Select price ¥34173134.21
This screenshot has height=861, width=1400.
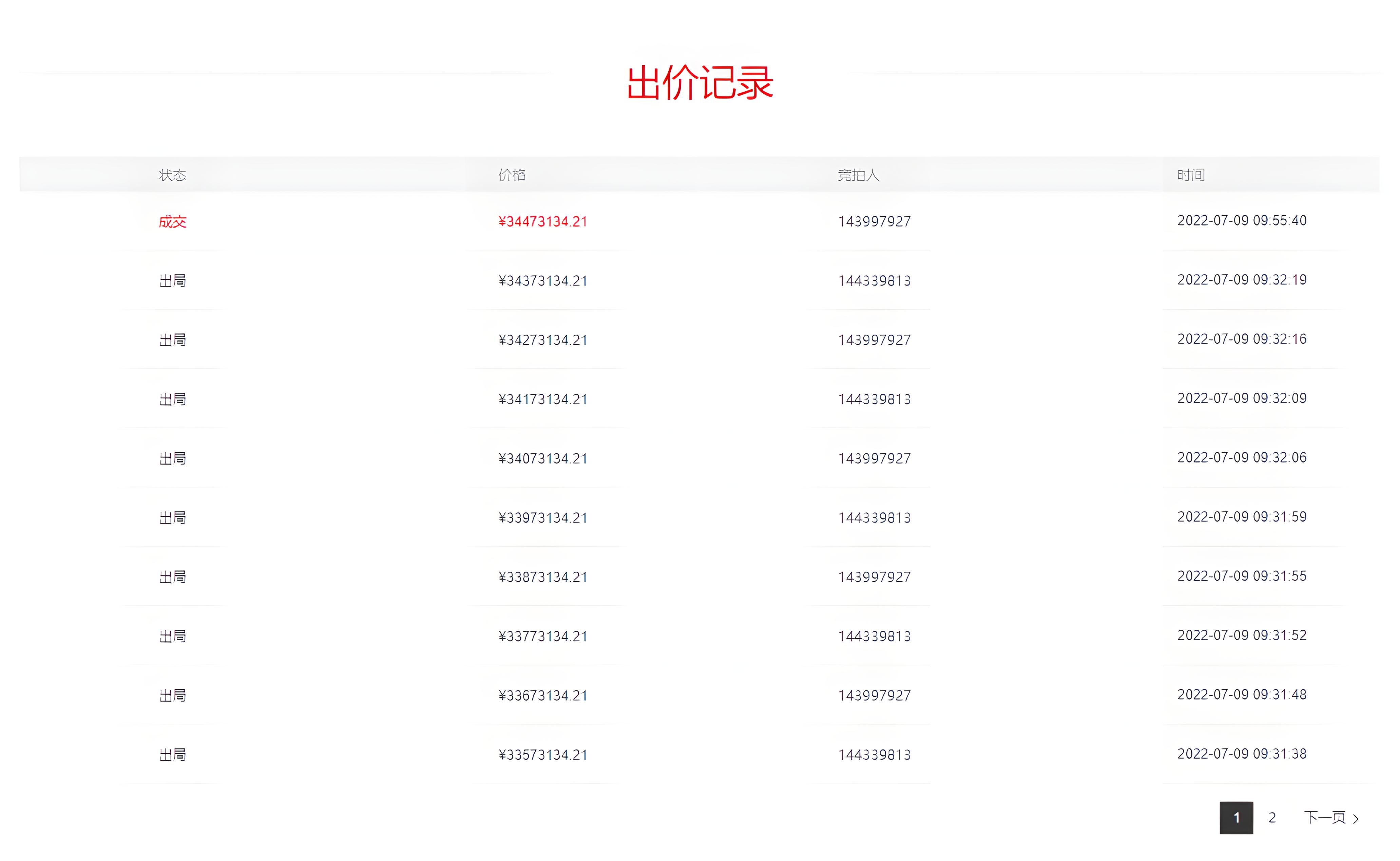(x=543, y=399)
